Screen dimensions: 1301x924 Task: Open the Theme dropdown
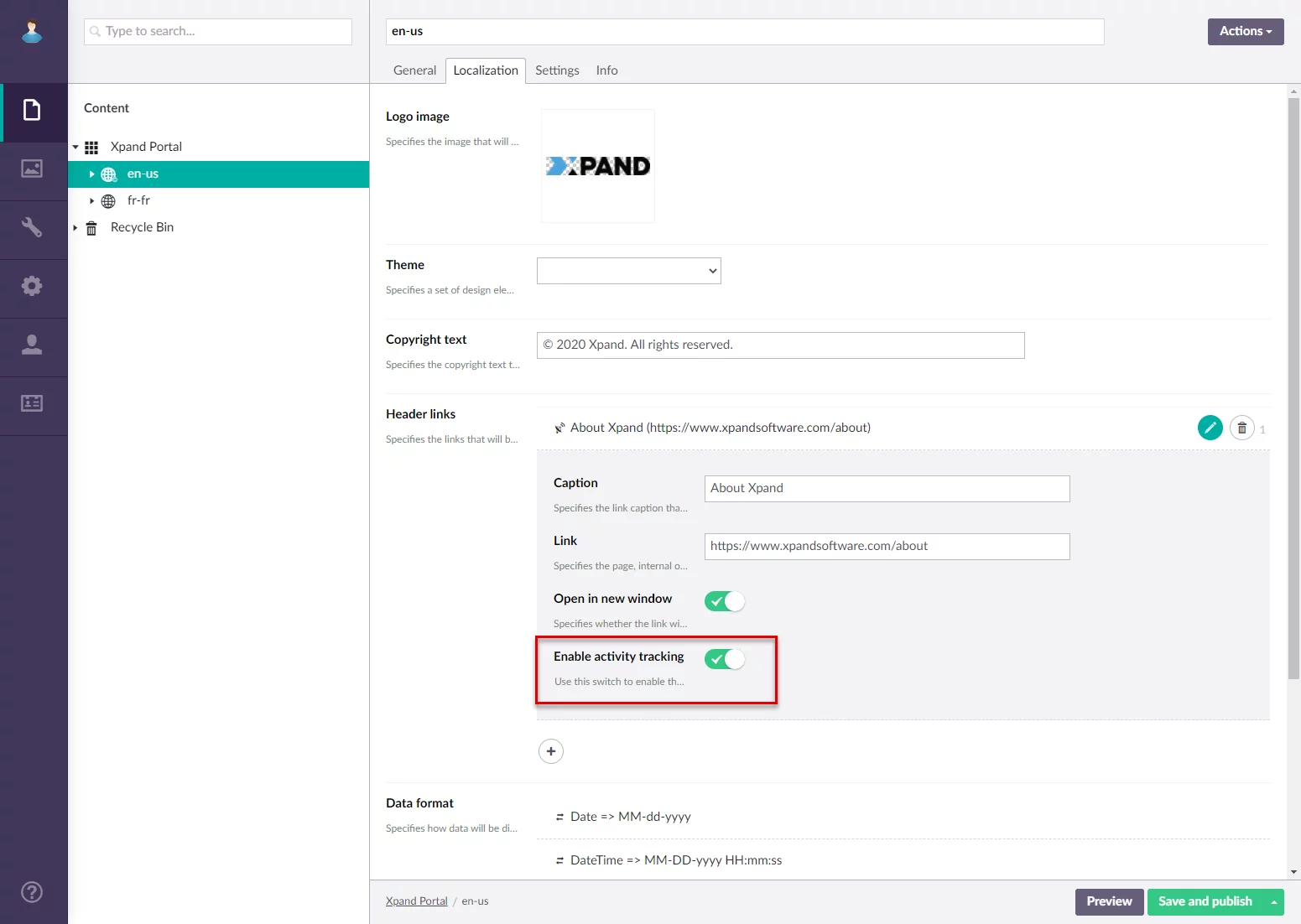(628, 271)
